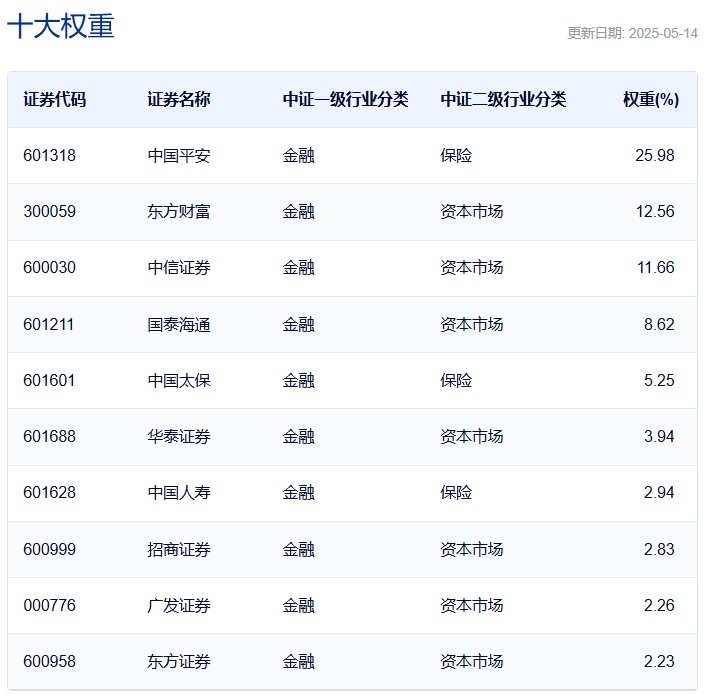Click the 中证一级行业分类 column header

click(346, 99)
